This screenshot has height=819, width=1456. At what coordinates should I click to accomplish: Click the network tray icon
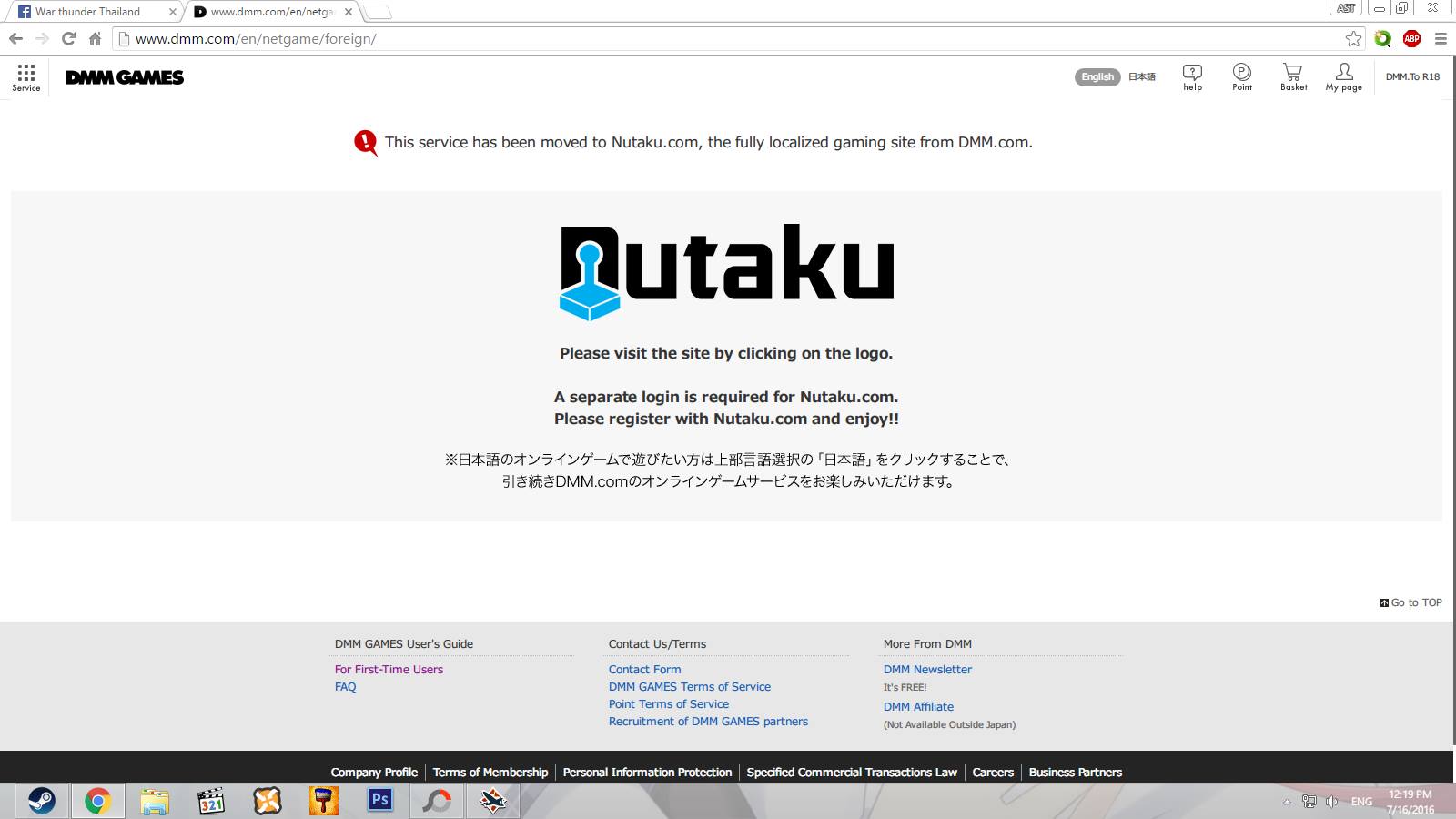pos(1309,802)
